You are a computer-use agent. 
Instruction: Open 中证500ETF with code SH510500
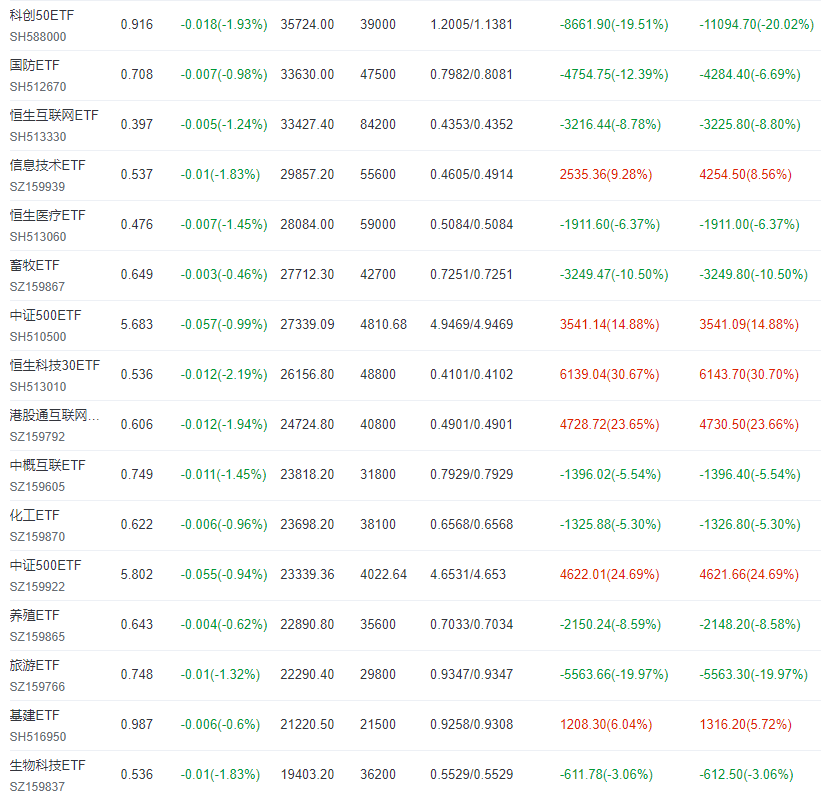(x=46, y=315)
